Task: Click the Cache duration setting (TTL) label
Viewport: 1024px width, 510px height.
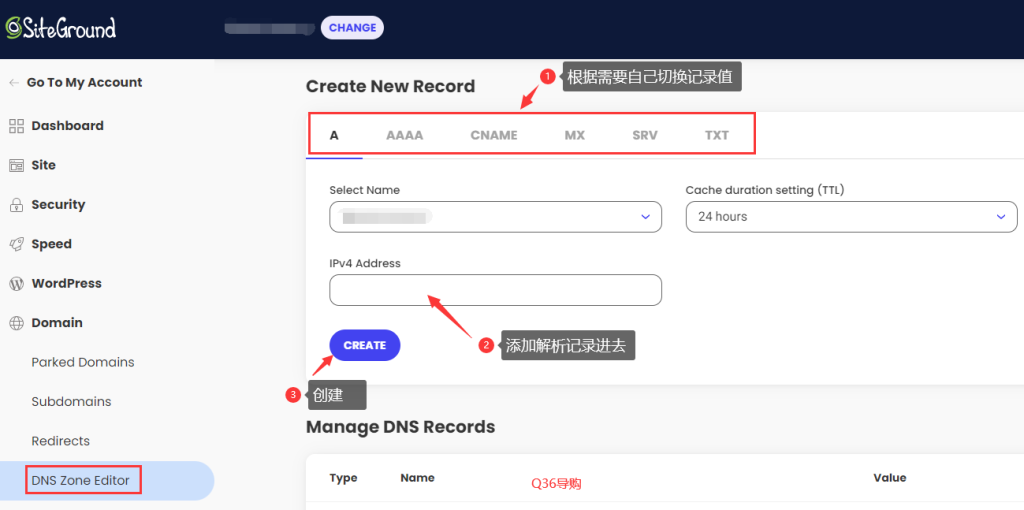Action: [x=765, y=190]
